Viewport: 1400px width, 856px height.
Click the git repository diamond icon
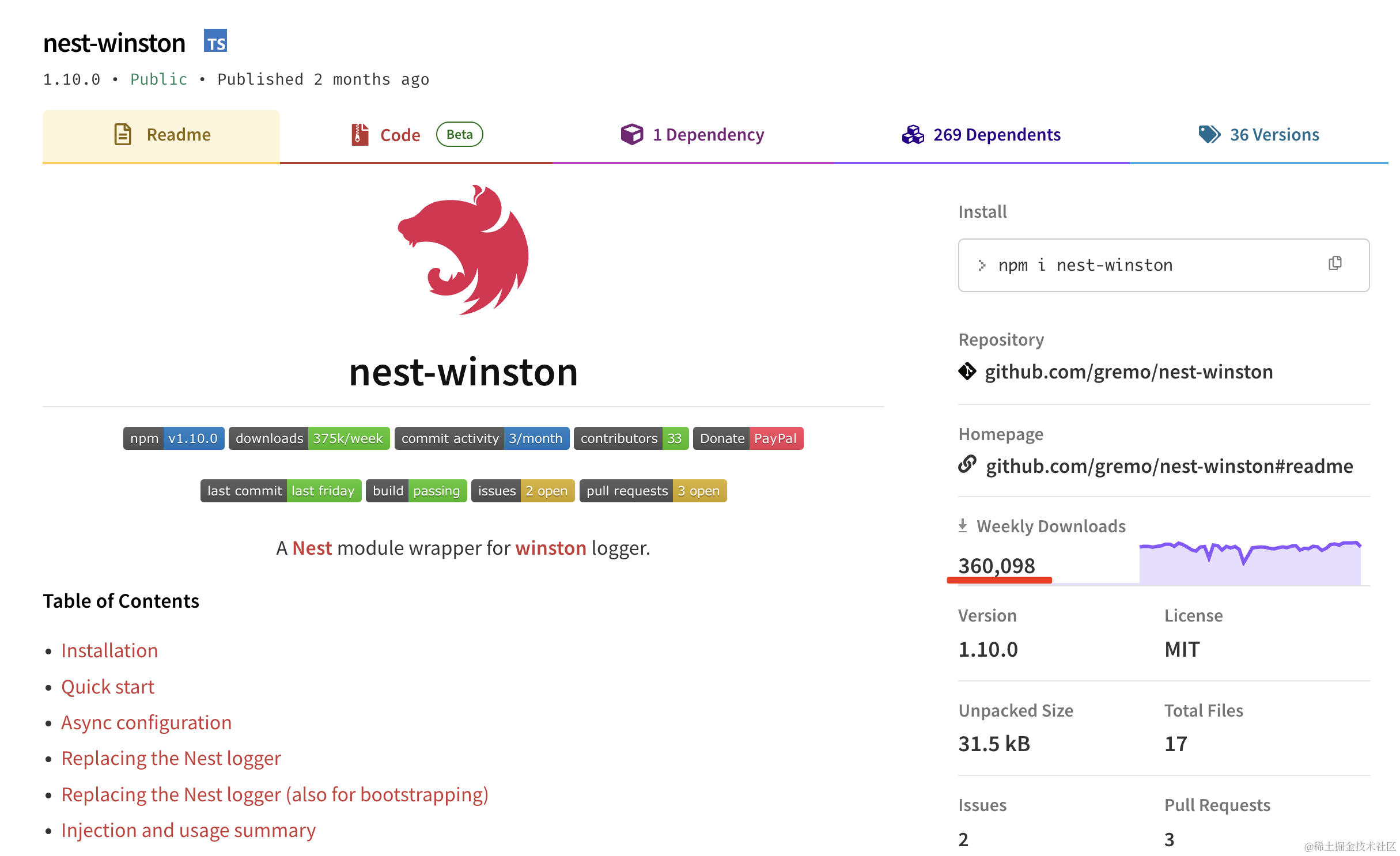pos(967,372)
